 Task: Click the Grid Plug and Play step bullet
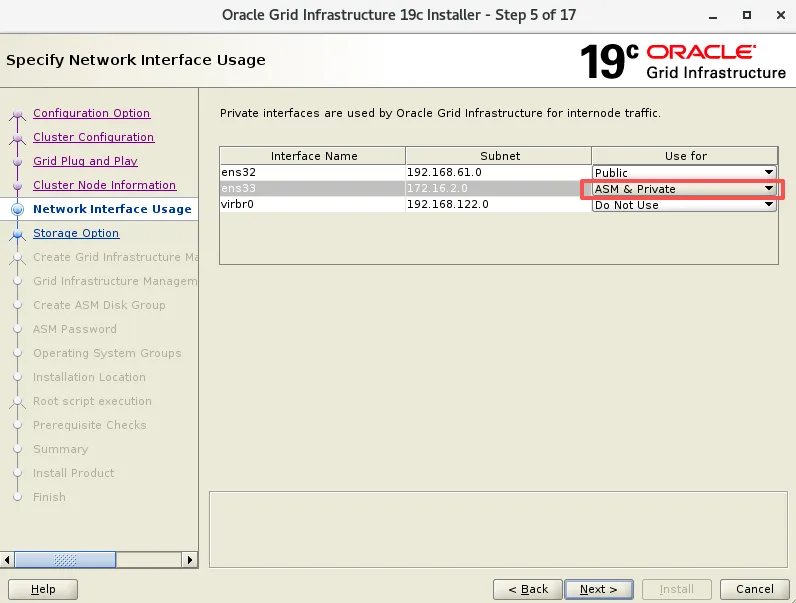tap(18, 161)
